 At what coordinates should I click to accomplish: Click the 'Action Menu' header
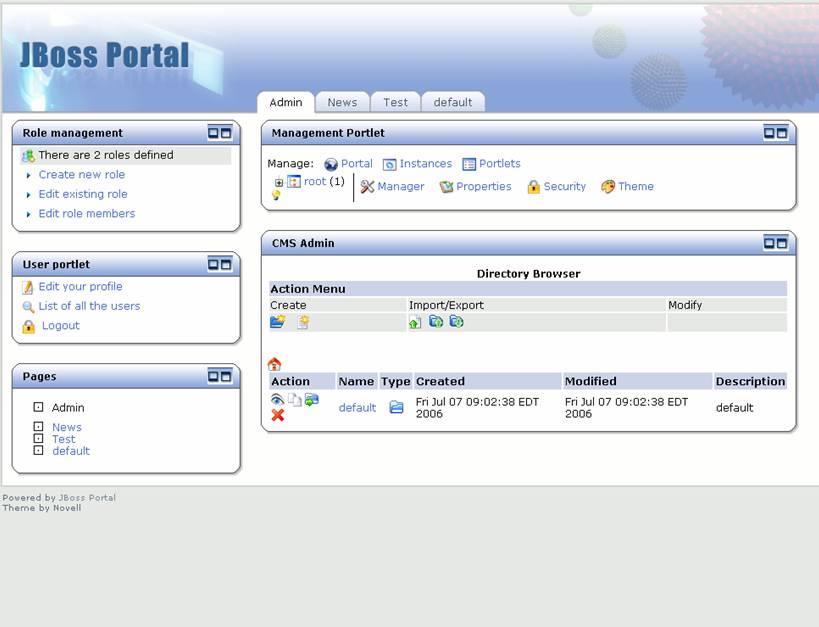(x=308, y=289)
